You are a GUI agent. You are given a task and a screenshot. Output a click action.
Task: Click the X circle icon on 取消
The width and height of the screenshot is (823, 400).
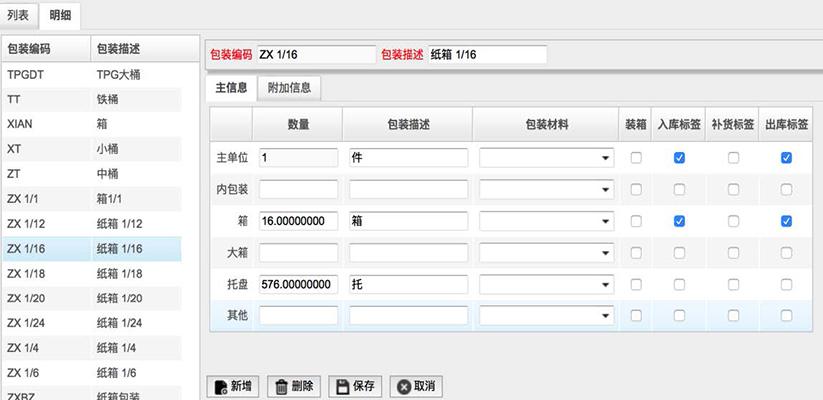pos(404,387)
